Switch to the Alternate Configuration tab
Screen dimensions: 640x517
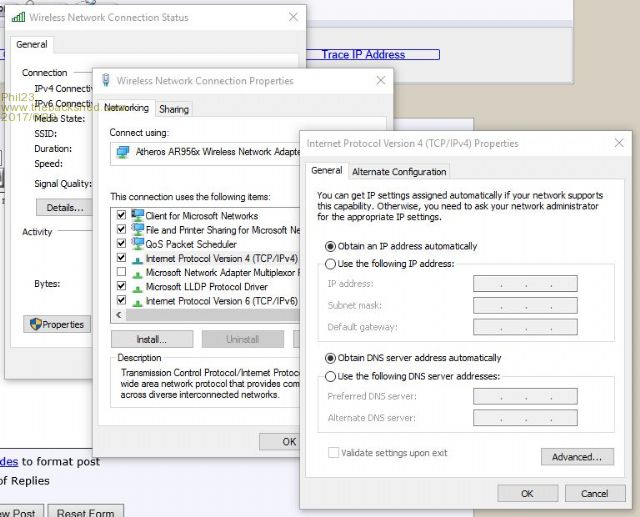(x=399, y=172)
